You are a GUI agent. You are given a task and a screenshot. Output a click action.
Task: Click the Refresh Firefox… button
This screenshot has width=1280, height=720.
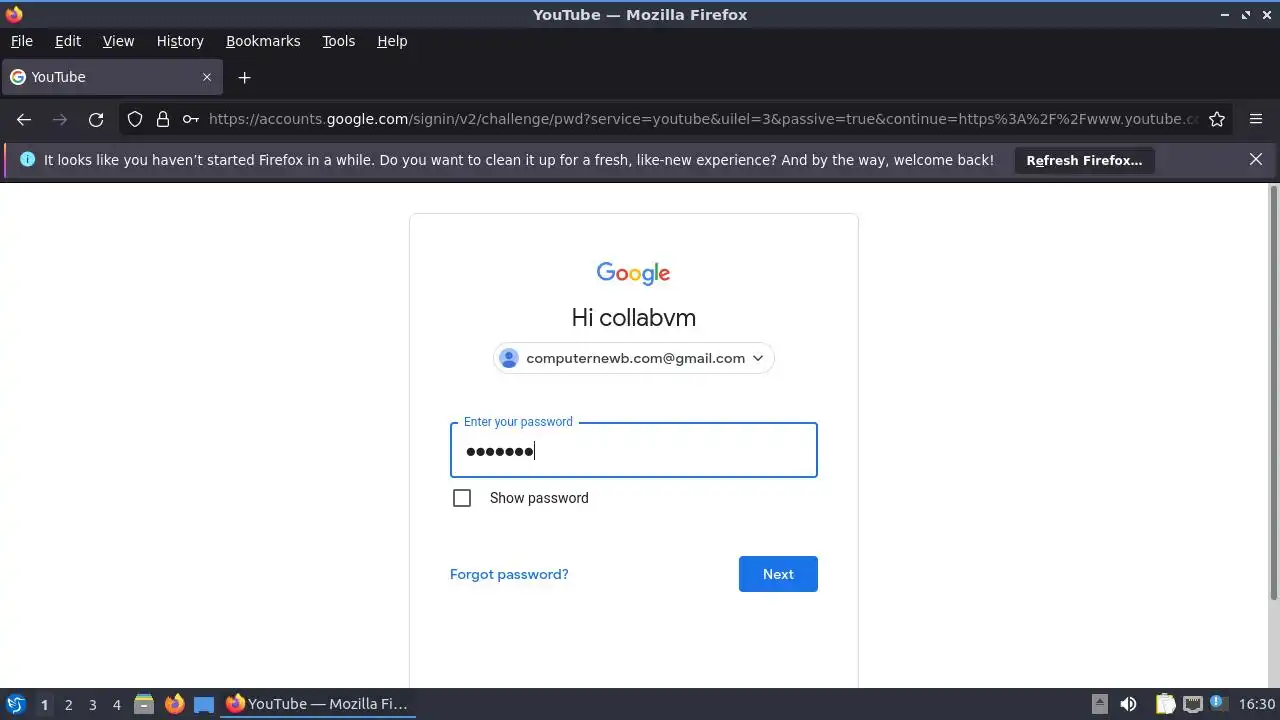(x=1084, y=160)
